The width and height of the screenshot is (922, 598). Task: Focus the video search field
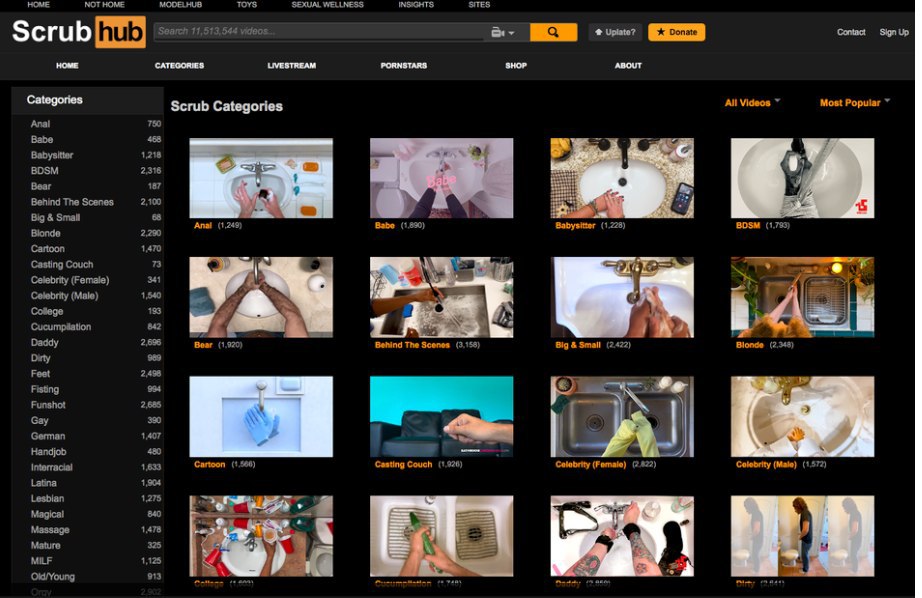[x=320, y=32]
